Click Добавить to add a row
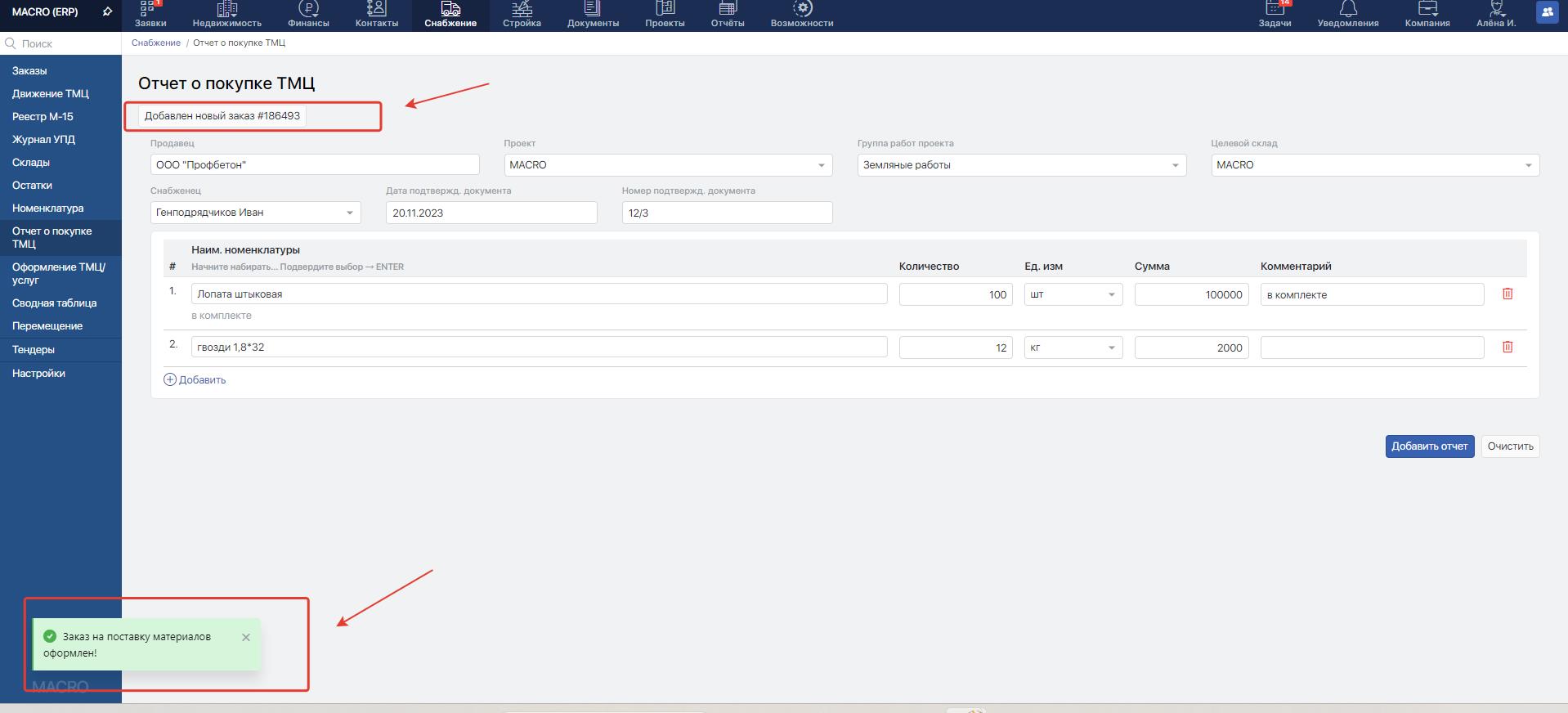The width and height of the screenshot is (1568, 713). pos(195,379)
